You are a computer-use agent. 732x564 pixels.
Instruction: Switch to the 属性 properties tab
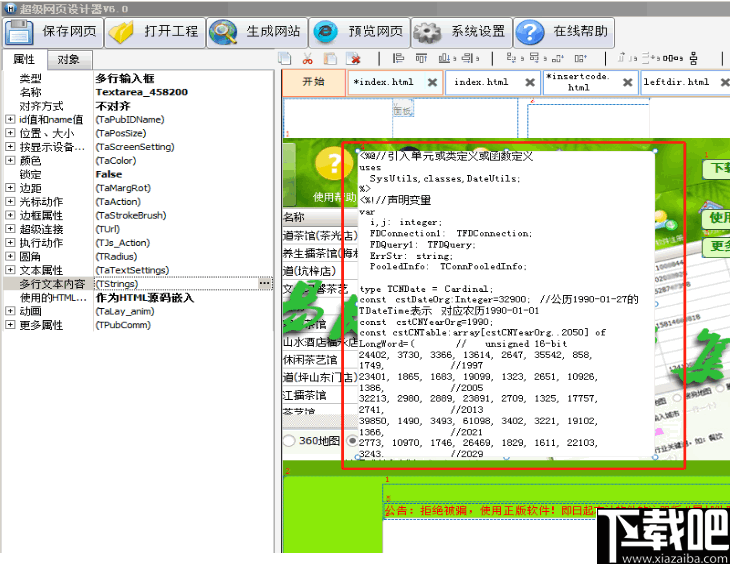click(x=24, y=60)
